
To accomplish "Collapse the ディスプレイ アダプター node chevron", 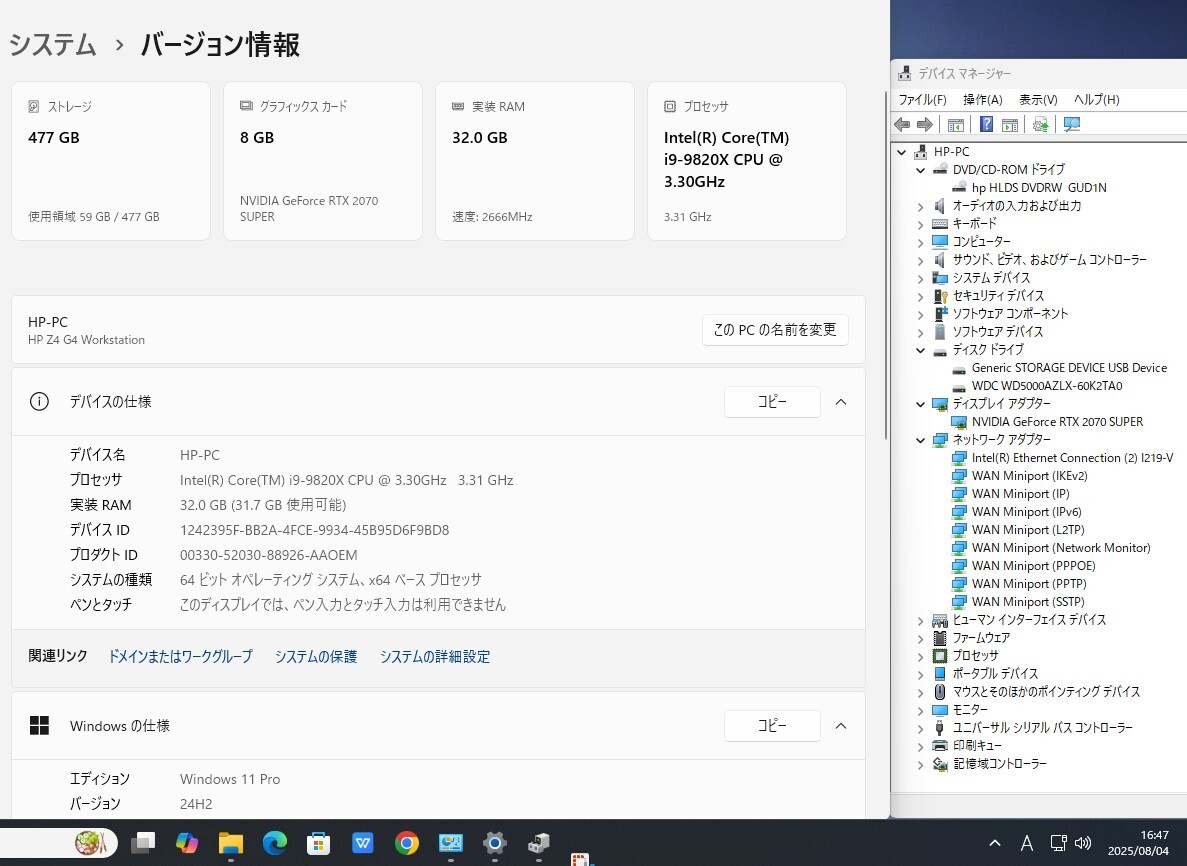I will click(921, 404).
